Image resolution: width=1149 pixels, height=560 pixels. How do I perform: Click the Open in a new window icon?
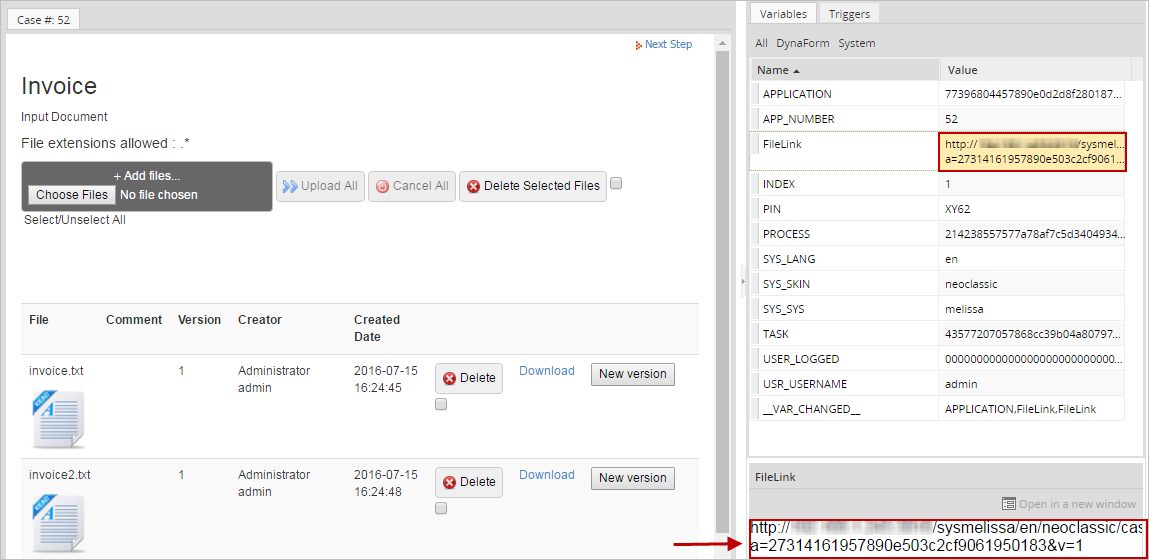tap(1009, 504)
